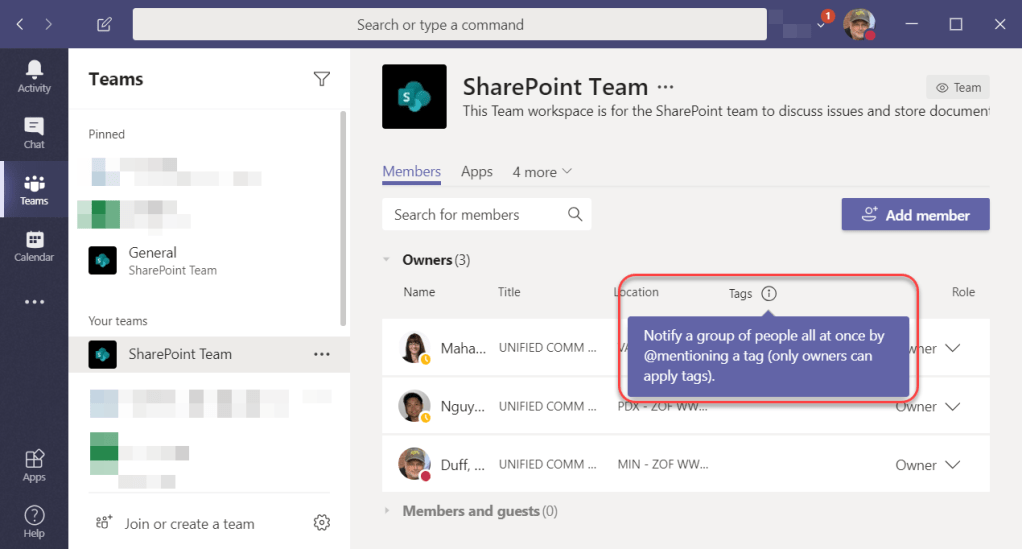Open the role dropdown for Duff
The image size is (1022, 549).
pyautogui.click(x=953, y=464)
